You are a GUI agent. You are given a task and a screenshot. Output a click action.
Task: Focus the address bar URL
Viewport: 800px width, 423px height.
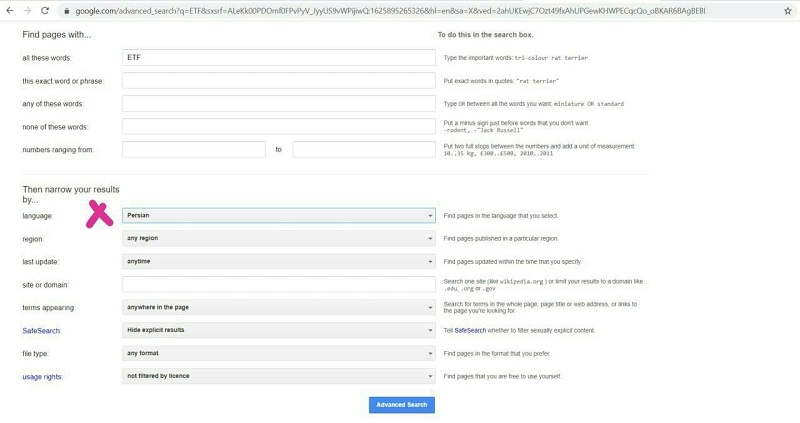pyautogui.click(x=390, y=11)
